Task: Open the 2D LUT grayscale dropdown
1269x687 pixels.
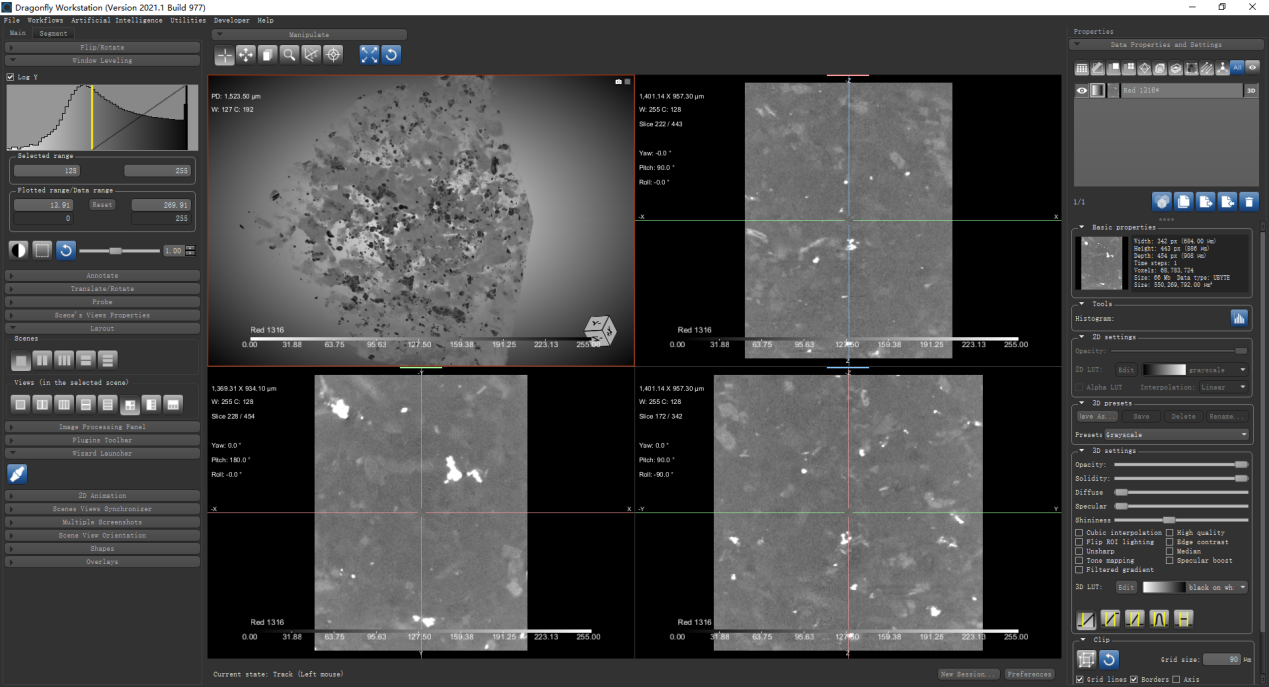Action: [x=1196, y=370]
